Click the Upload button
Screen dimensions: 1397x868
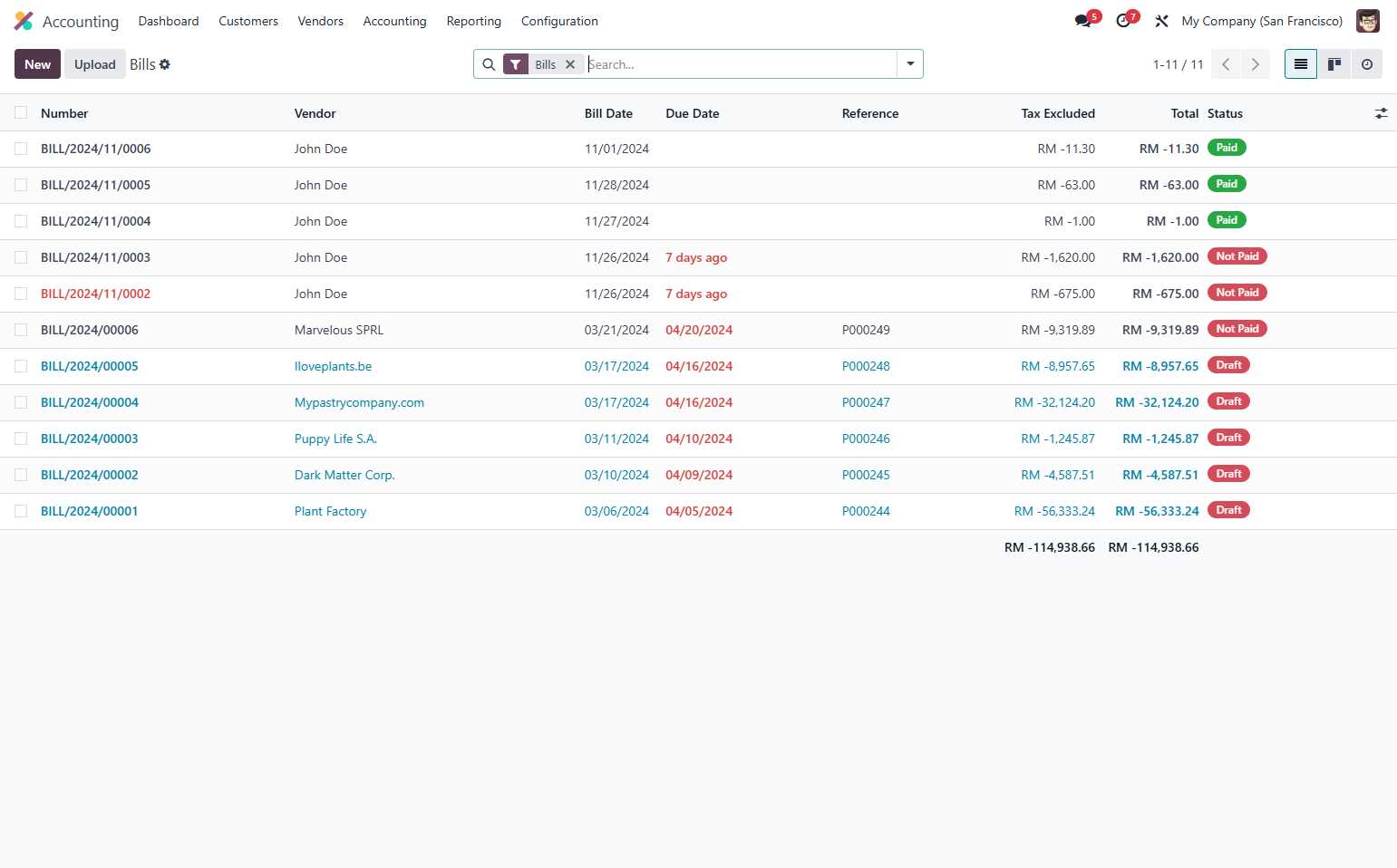coord(95,64)
